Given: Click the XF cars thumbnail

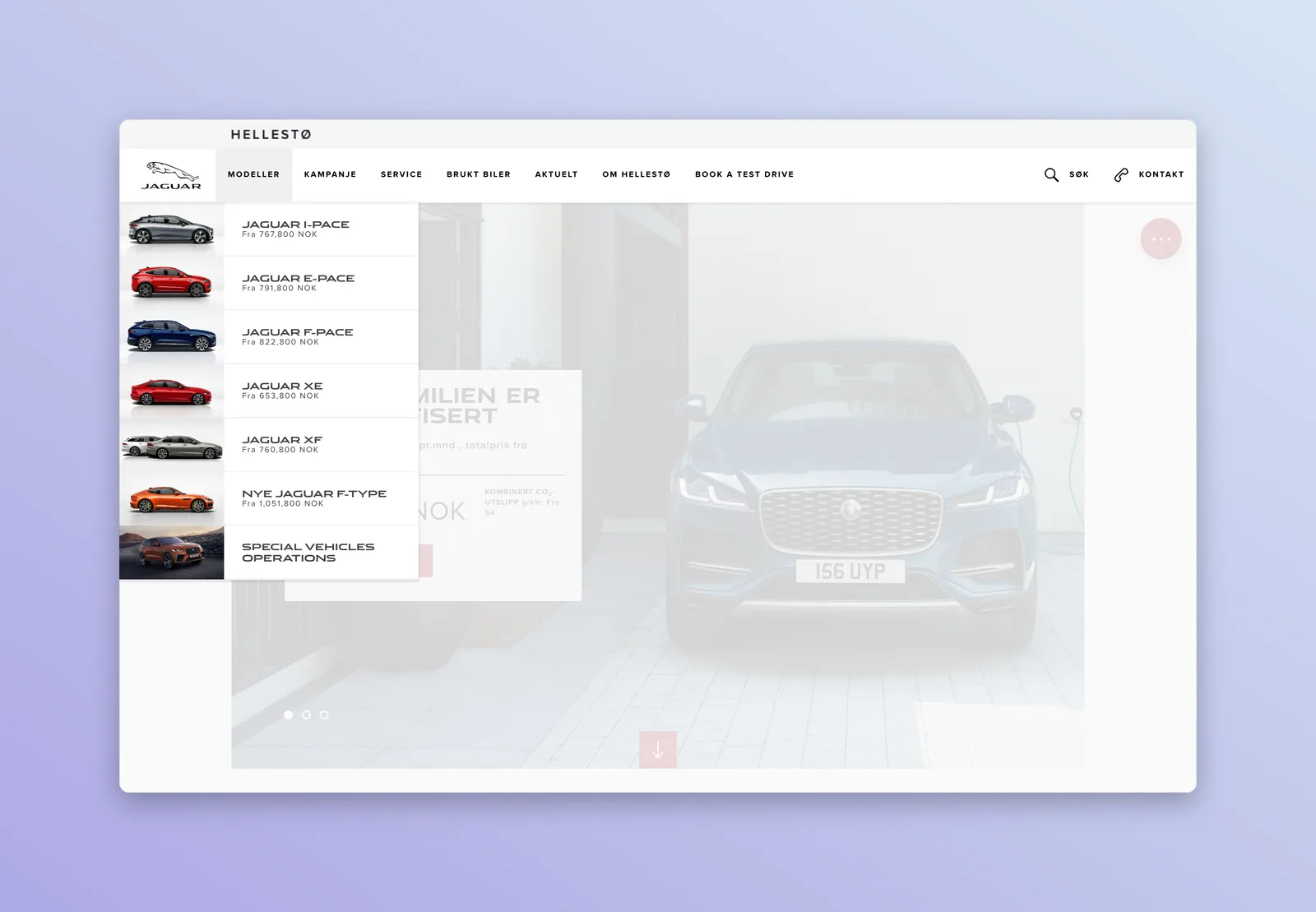Looking at the screenshot, I should click(x=171, y=445).
